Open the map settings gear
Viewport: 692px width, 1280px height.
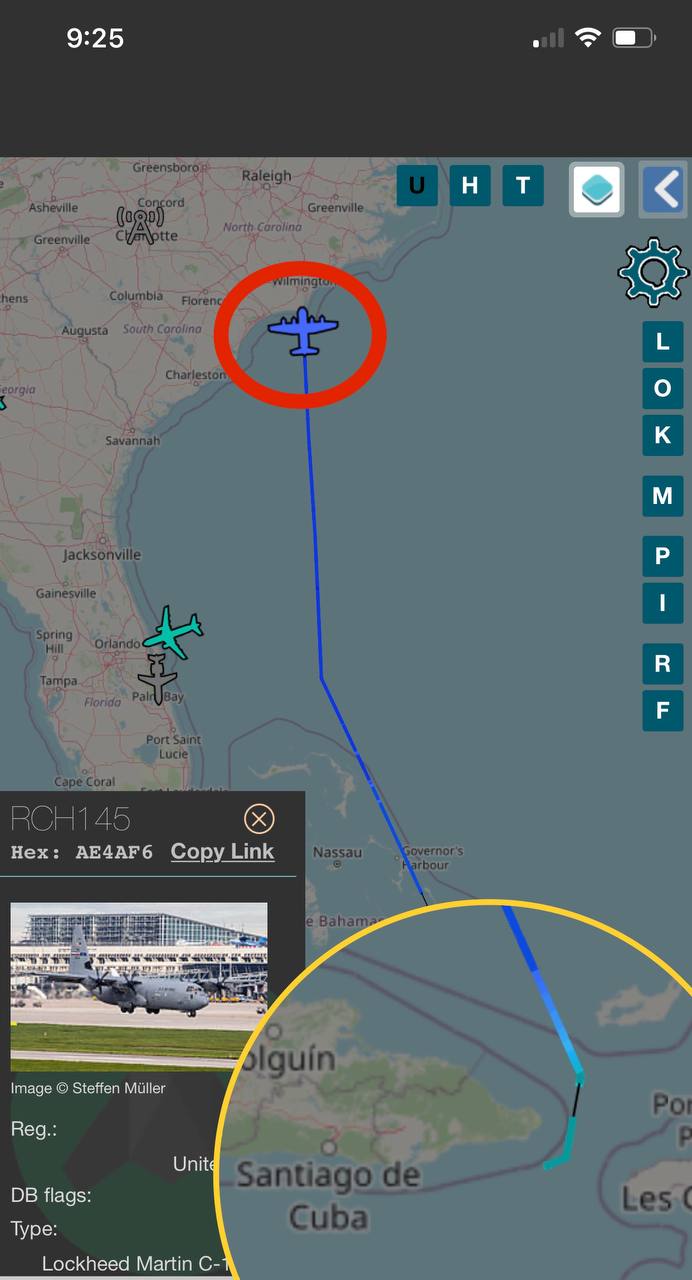coord(653,272)
